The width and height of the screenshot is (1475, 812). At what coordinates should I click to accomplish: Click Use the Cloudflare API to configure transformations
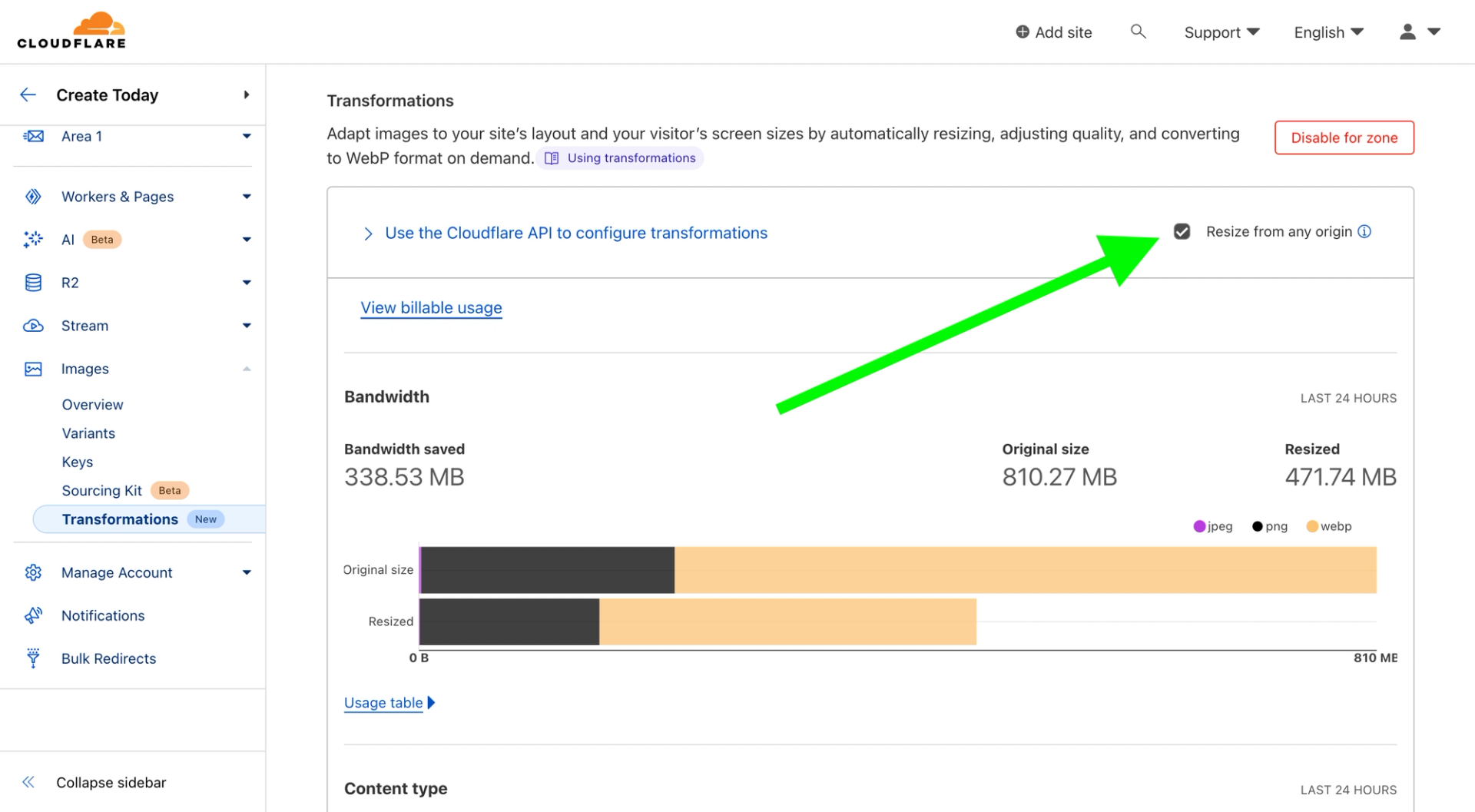click(576, 233)
